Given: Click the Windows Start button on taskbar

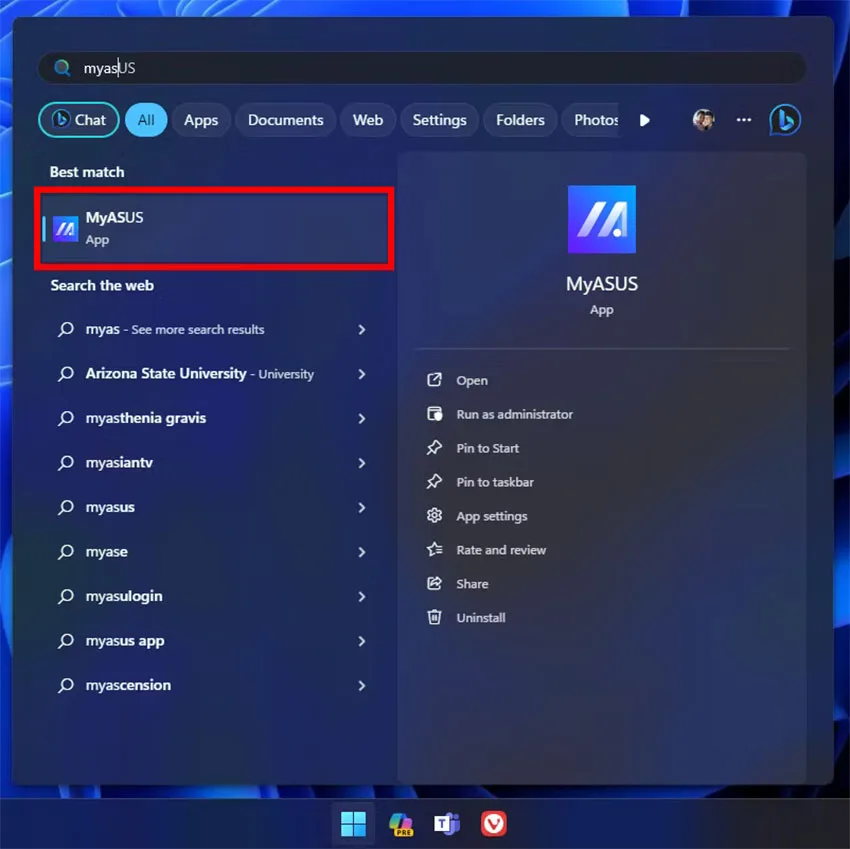Looking at the screenshot, I should coord(353,824).
